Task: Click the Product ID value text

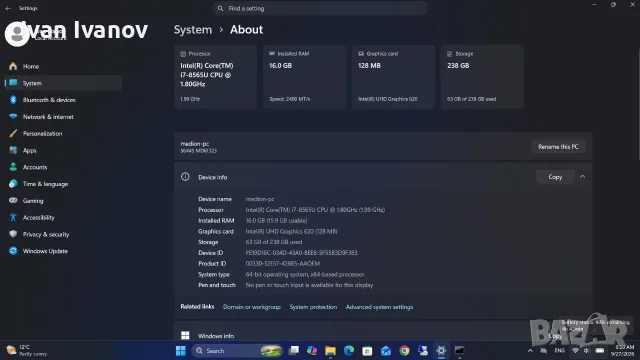Action: click(282, 264)
